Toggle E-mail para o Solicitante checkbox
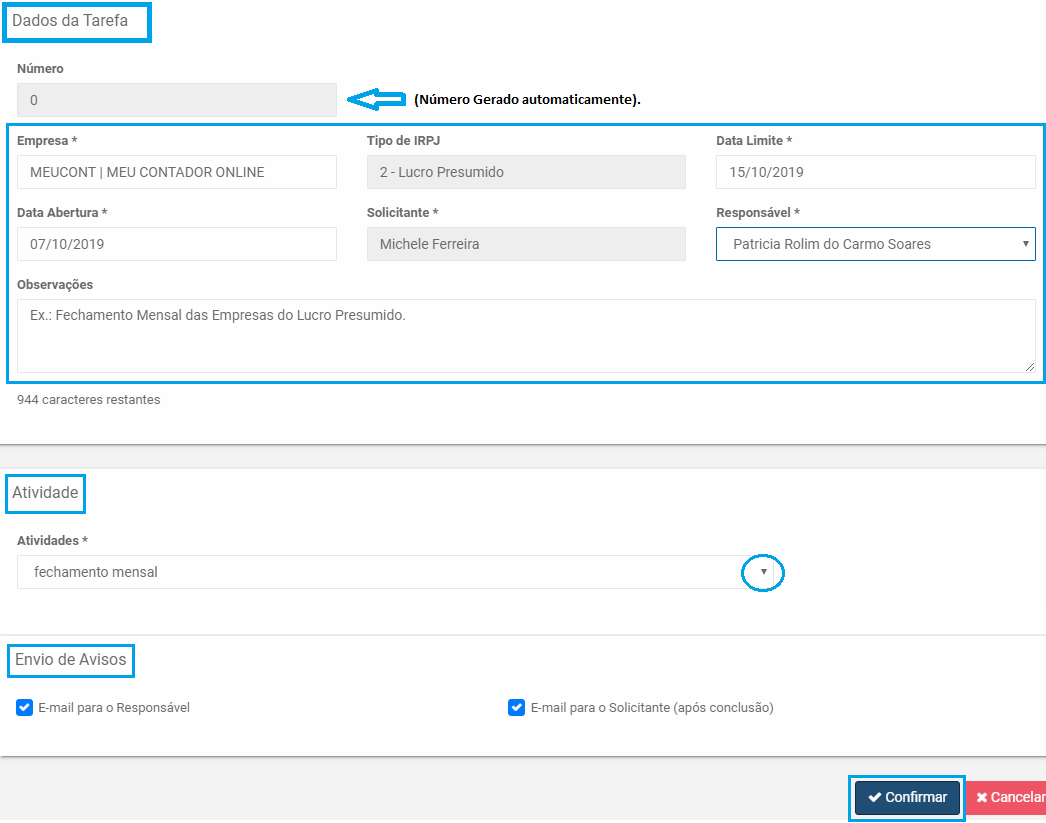 (x=516, y=708)
